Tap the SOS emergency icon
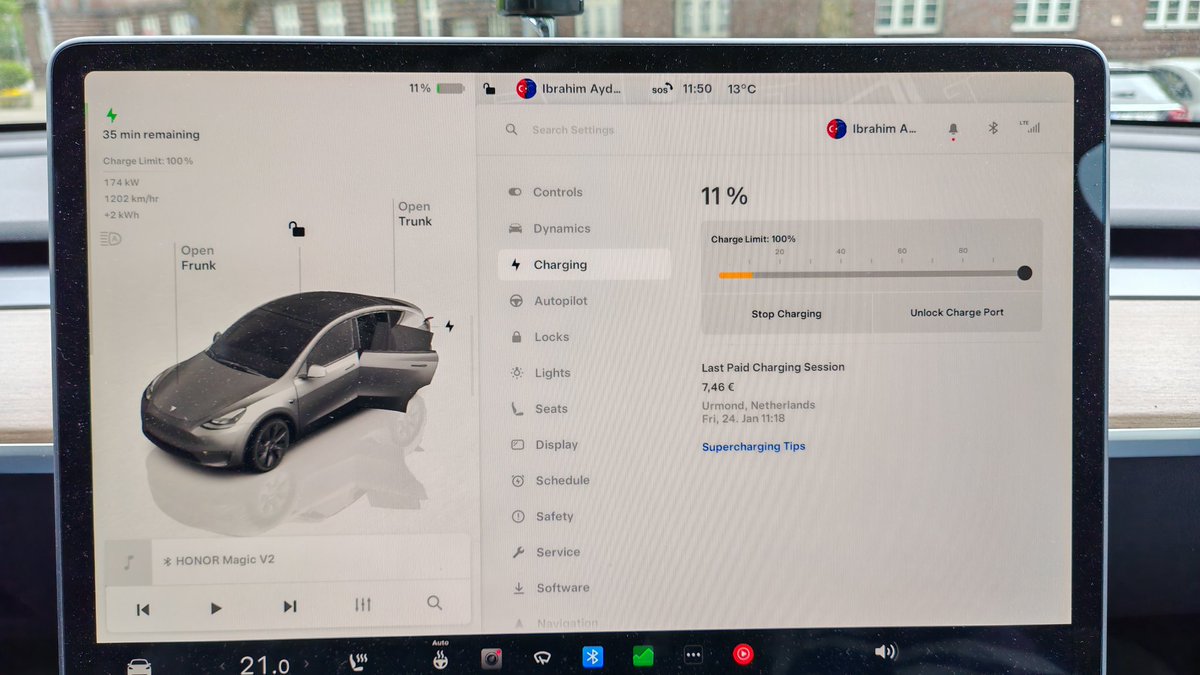The image size is (1200, 675). (661, 89)
